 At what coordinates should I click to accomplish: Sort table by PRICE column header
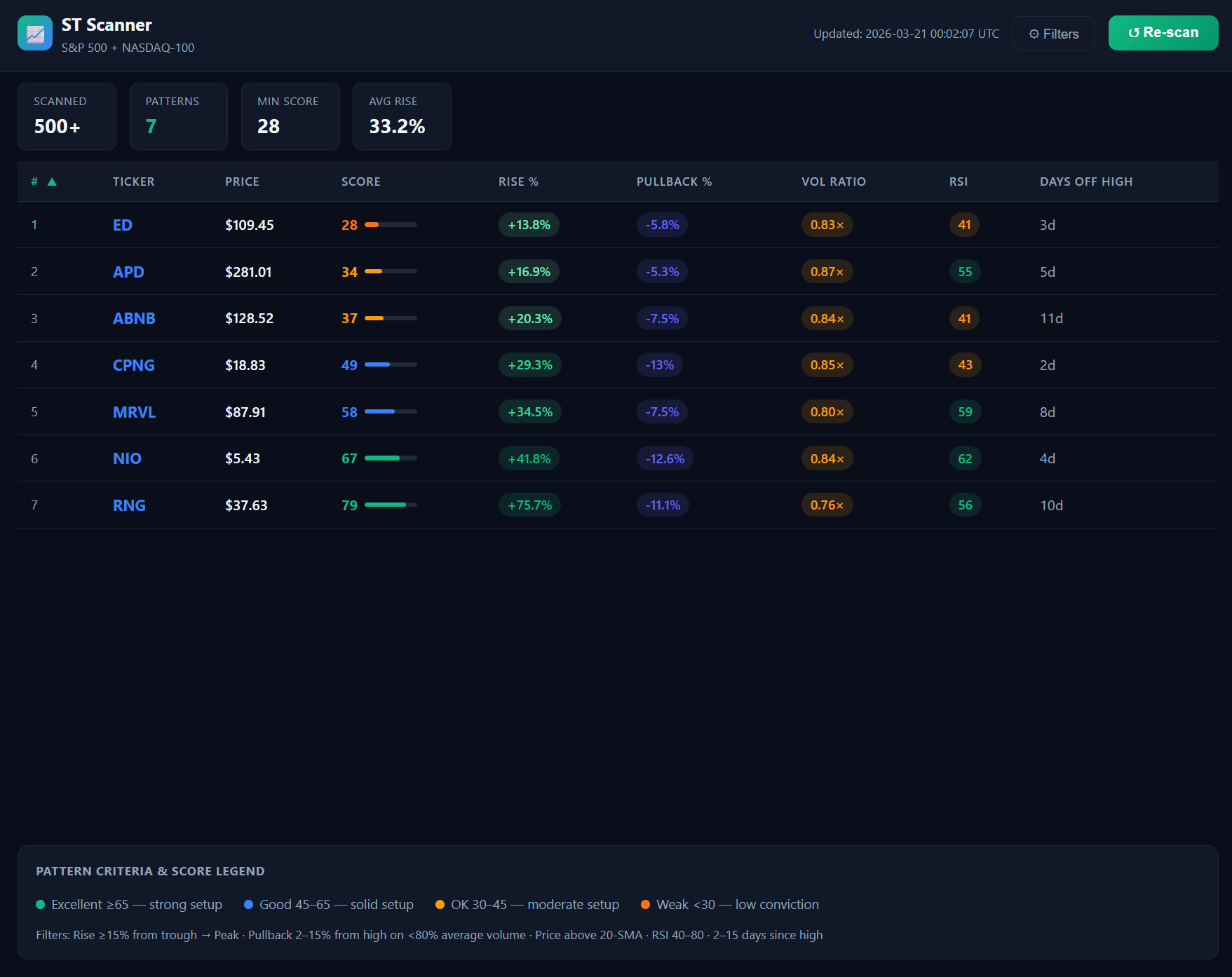click(x=242, y=182)
